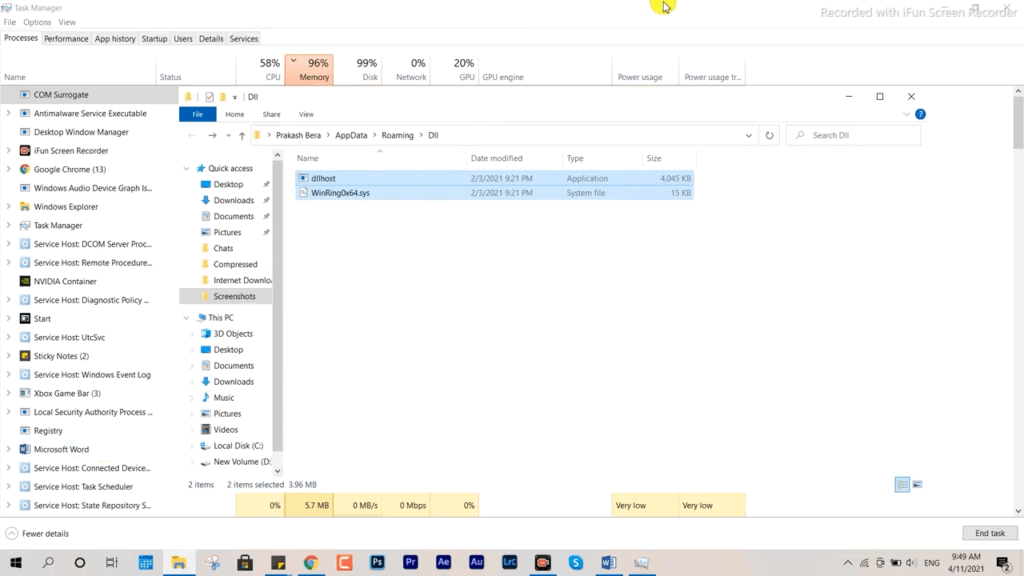
Task: Open Adobe Audition taskbar icon
Action: [x=477, y=562]
